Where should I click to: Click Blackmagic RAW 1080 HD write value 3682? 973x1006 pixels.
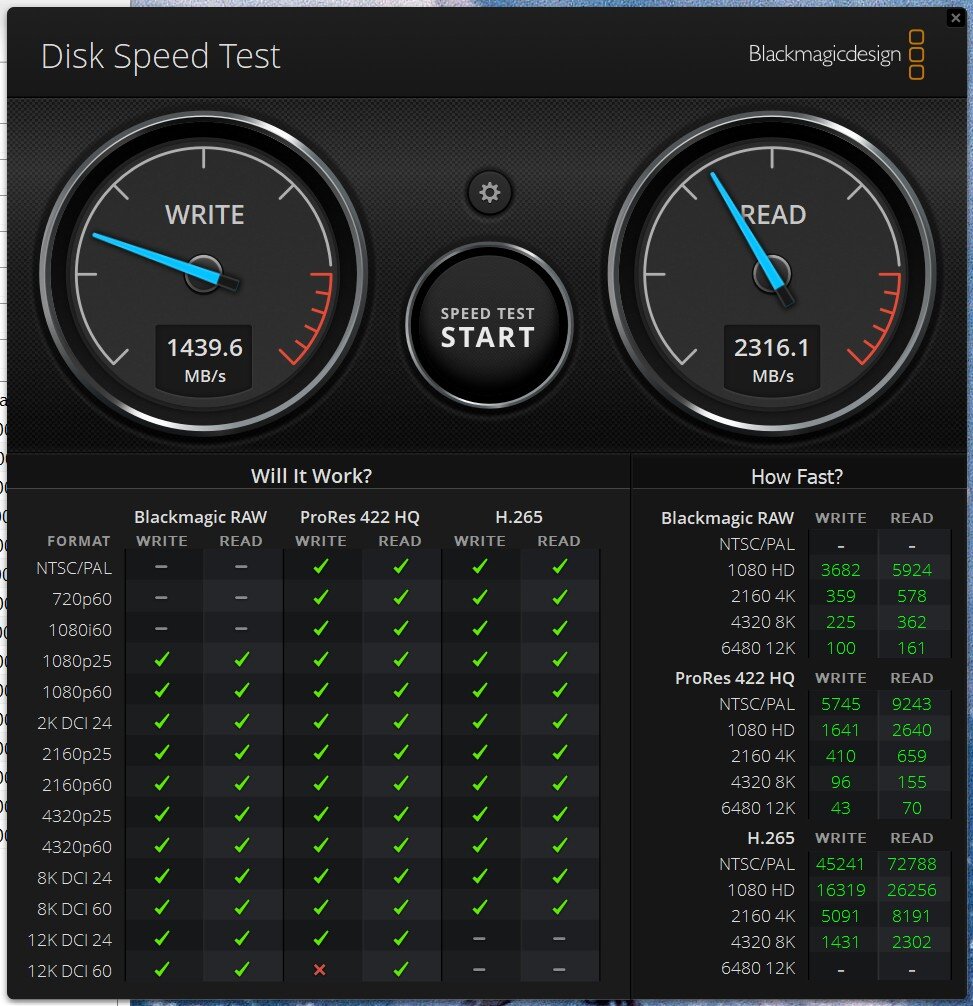840,570
